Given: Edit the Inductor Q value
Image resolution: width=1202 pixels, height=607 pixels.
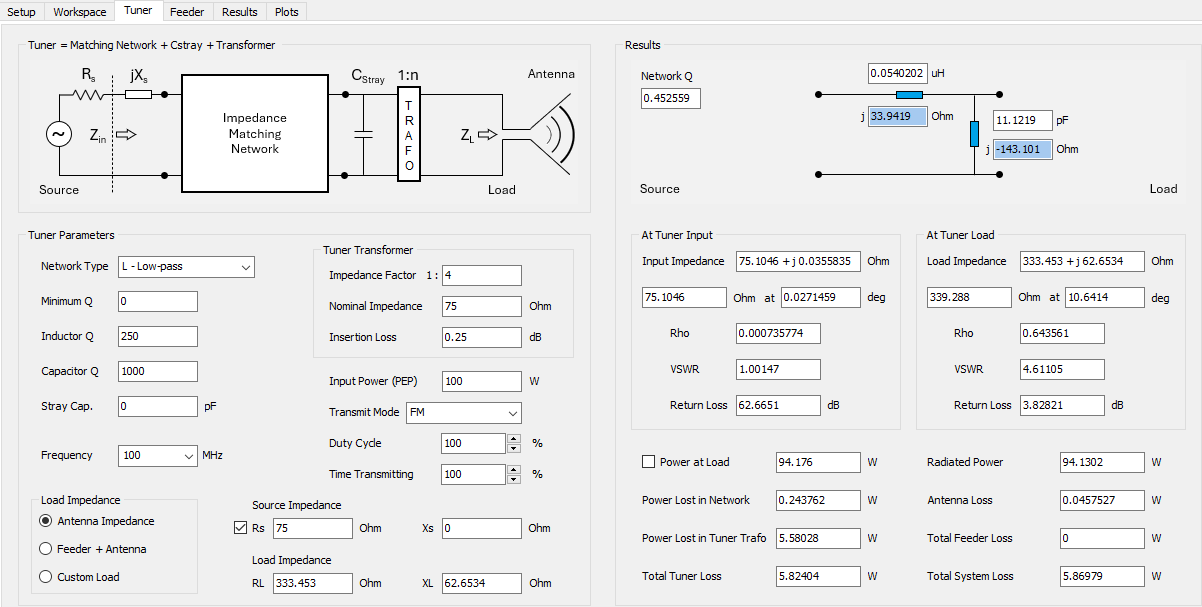Looking at the screenshot, I should point(158,337).
